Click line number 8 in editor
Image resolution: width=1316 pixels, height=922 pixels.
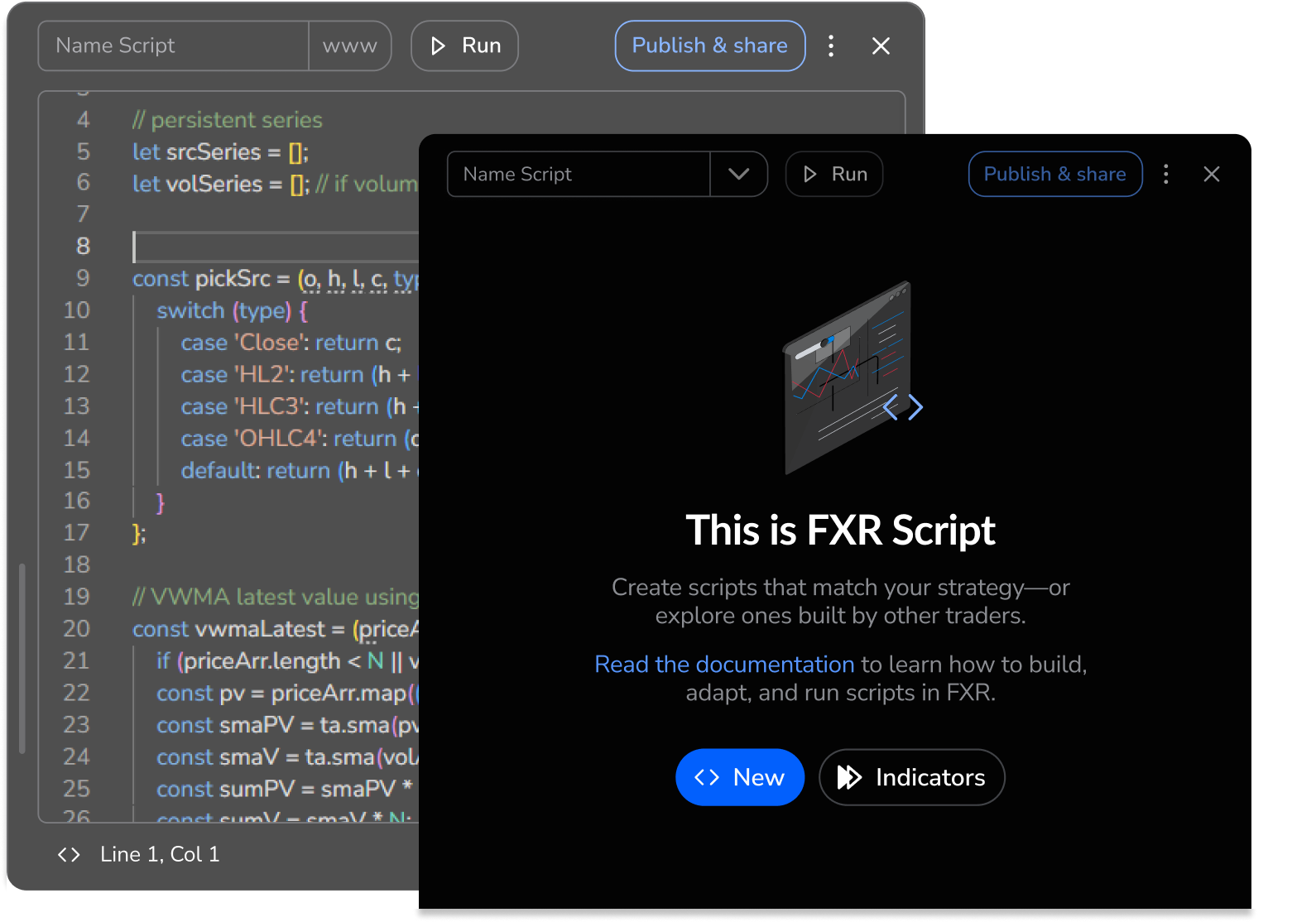(x=83, y=246)
